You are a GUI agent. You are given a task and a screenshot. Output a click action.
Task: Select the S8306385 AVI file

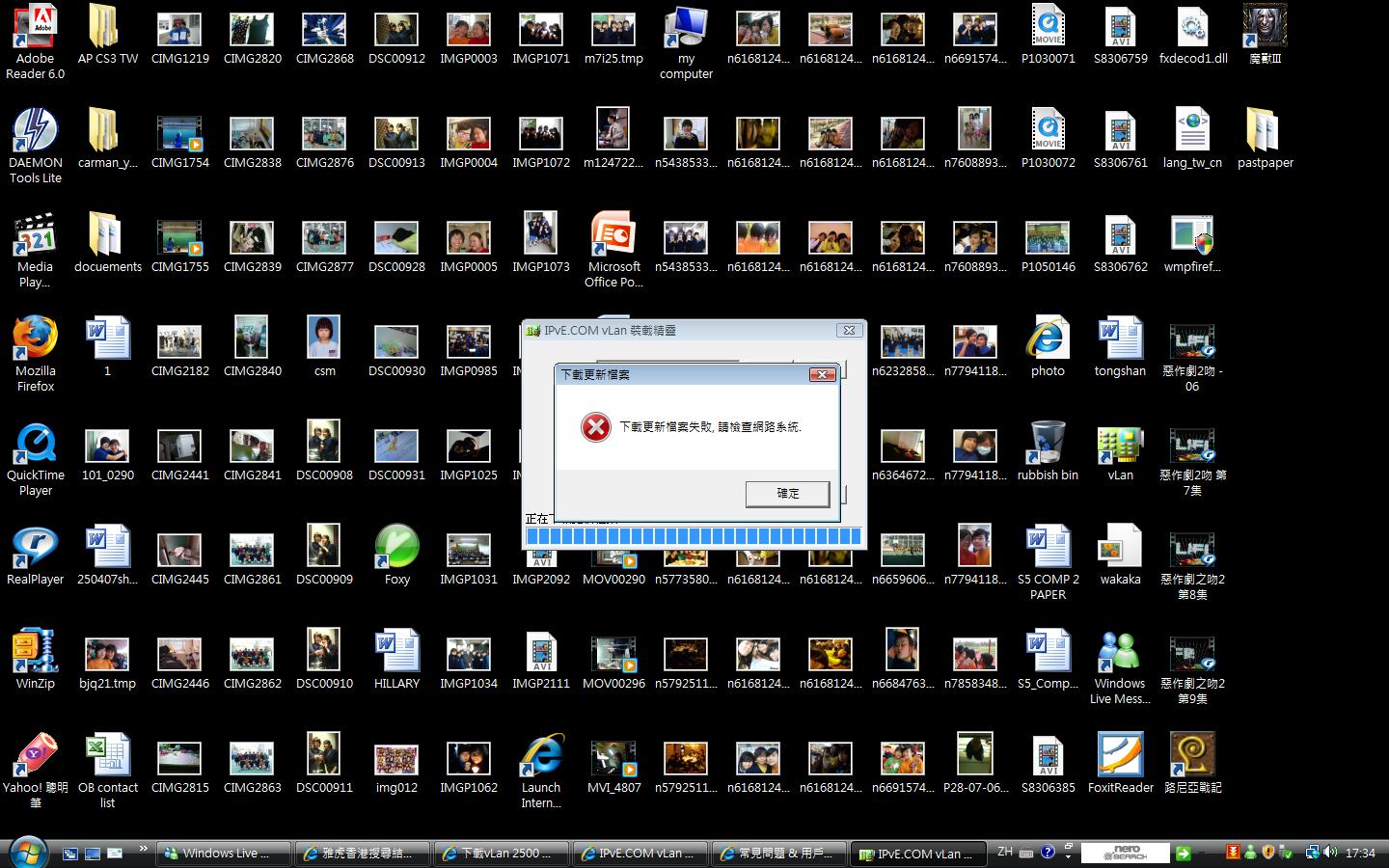[x=1049, y=765]
